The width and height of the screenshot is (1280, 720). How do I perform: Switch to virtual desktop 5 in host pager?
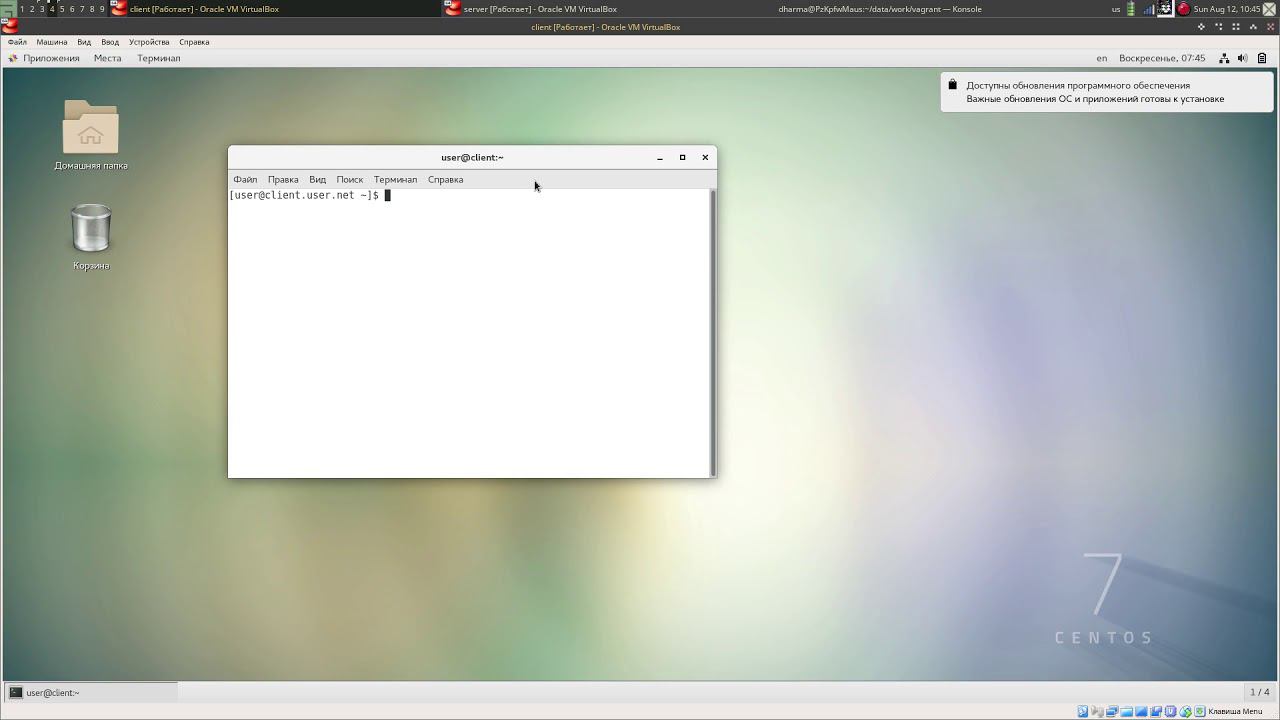pyautogui.click(x=62, y=9)
